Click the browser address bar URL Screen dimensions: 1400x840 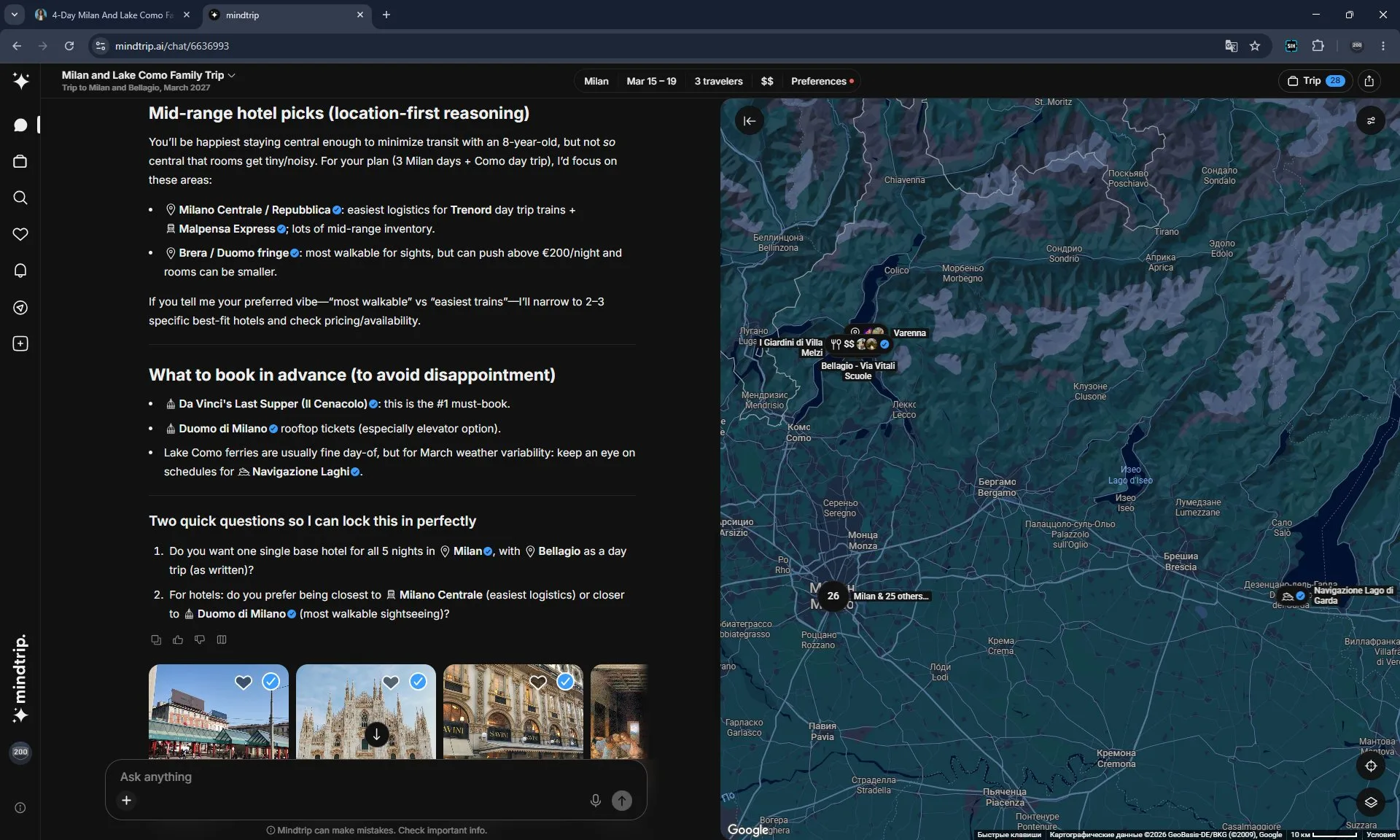coord(172,46)
